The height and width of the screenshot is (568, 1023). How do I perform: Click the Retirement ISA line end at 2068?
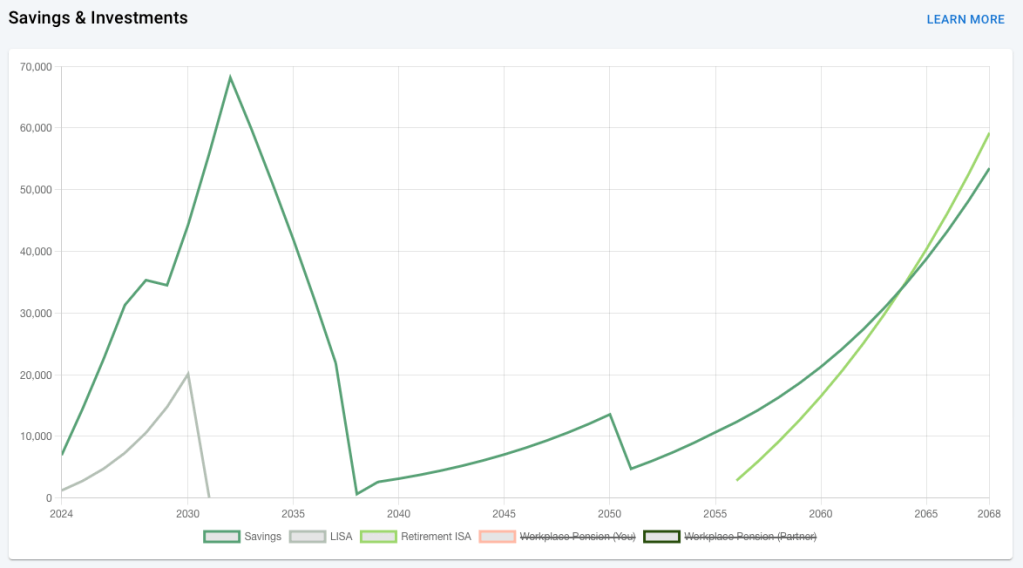(988, 133)
